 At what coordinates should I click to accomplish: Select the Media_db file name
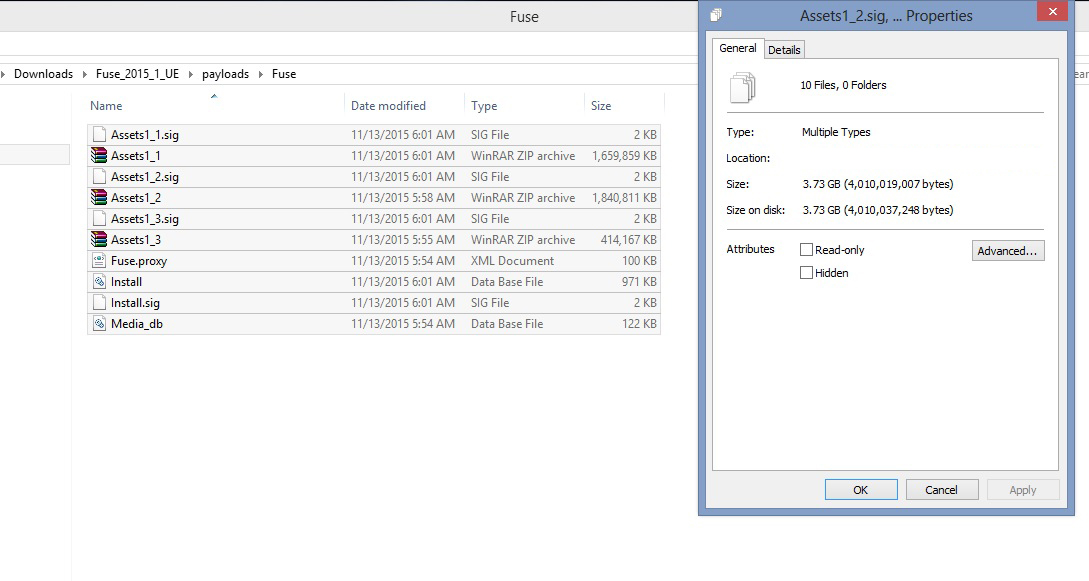click(x=137, y=323)
